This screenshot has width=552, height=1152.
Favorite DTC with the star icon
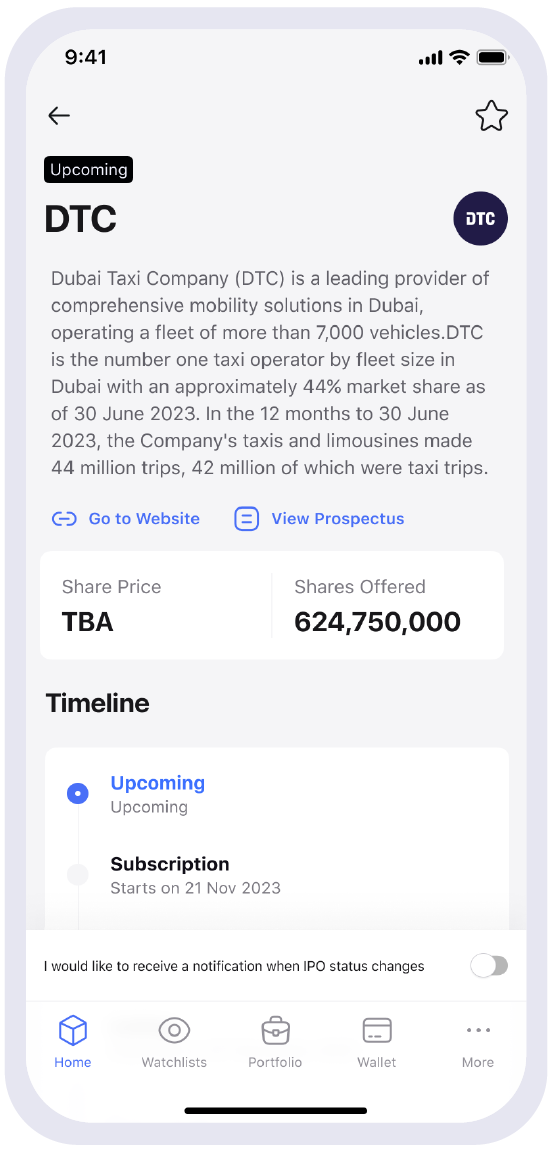point(491,116)
